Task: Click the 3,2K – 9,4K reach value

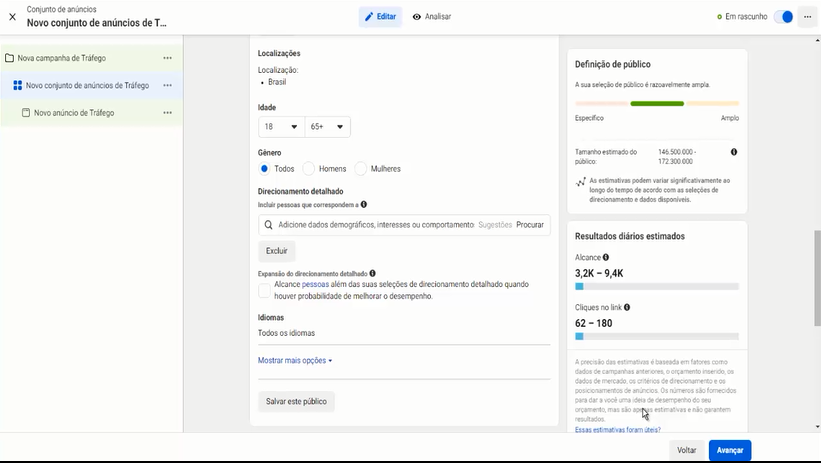Action: coord(599,273)
